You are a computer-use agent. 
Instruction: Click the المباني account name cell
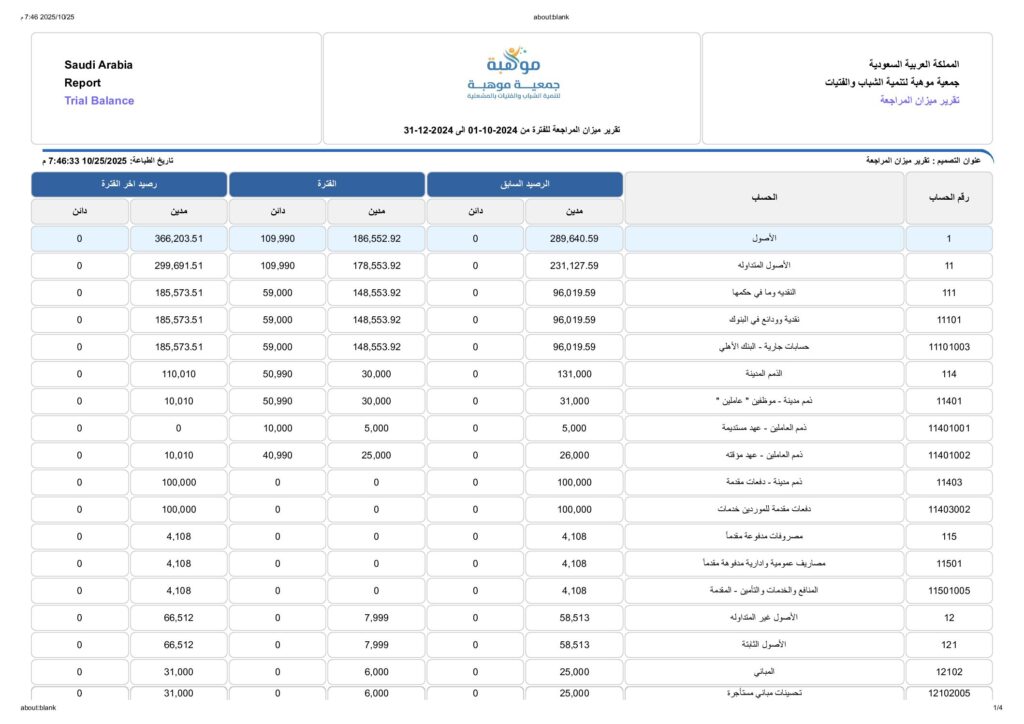click(765, 671)
